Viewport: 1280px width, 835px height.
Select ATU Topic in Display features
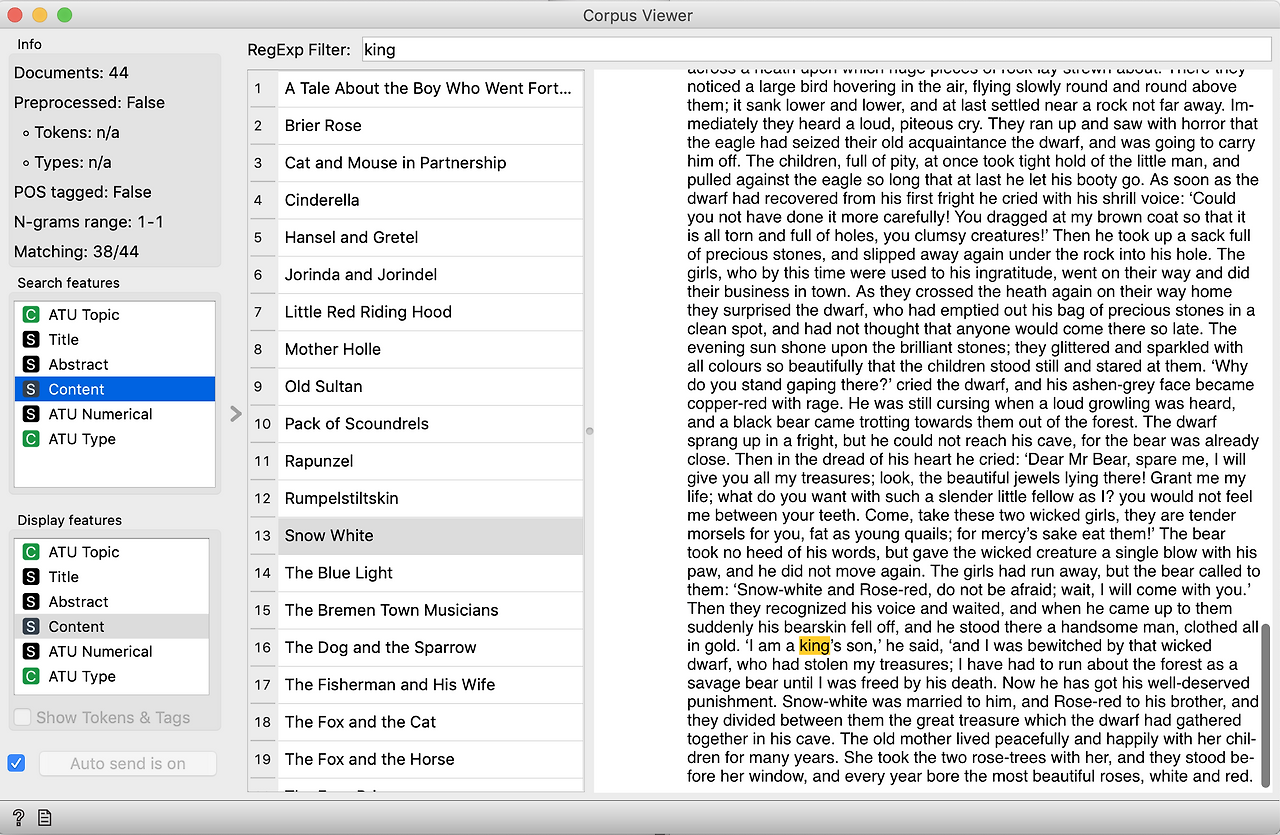point(112,552)
